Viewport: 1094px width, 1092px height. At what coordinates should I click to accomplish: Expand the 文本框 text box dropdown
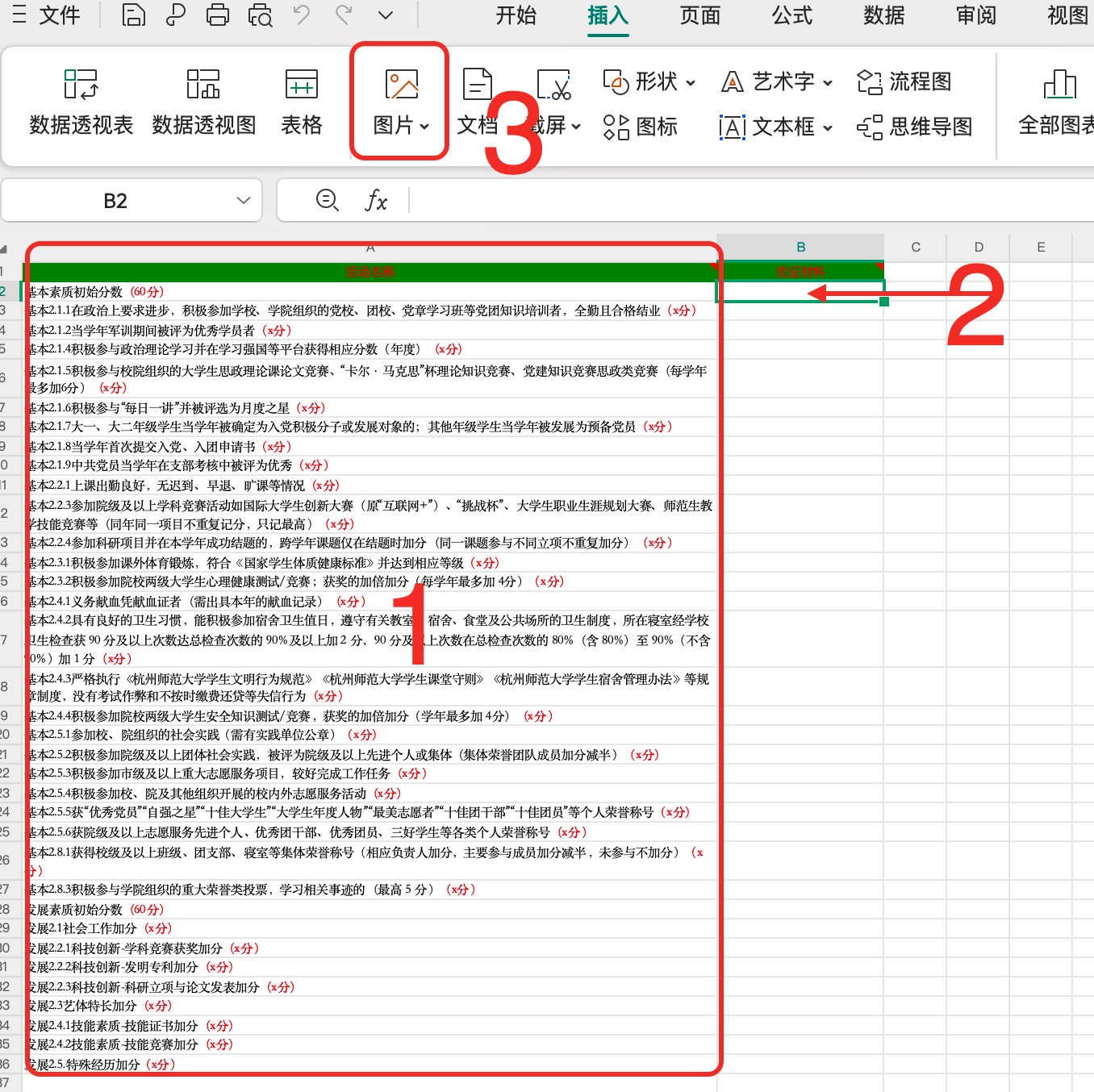(x=828, y=127)
